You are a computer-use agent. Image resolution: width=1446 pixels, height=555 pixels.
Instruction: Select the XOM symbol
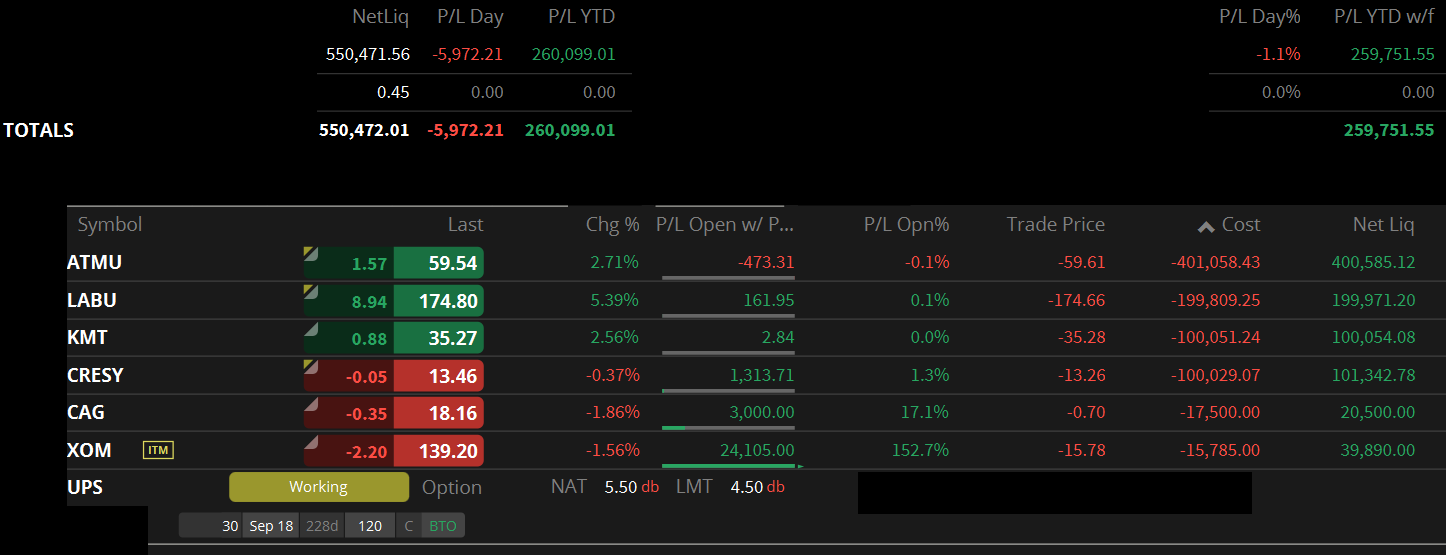tap(89, 450)
